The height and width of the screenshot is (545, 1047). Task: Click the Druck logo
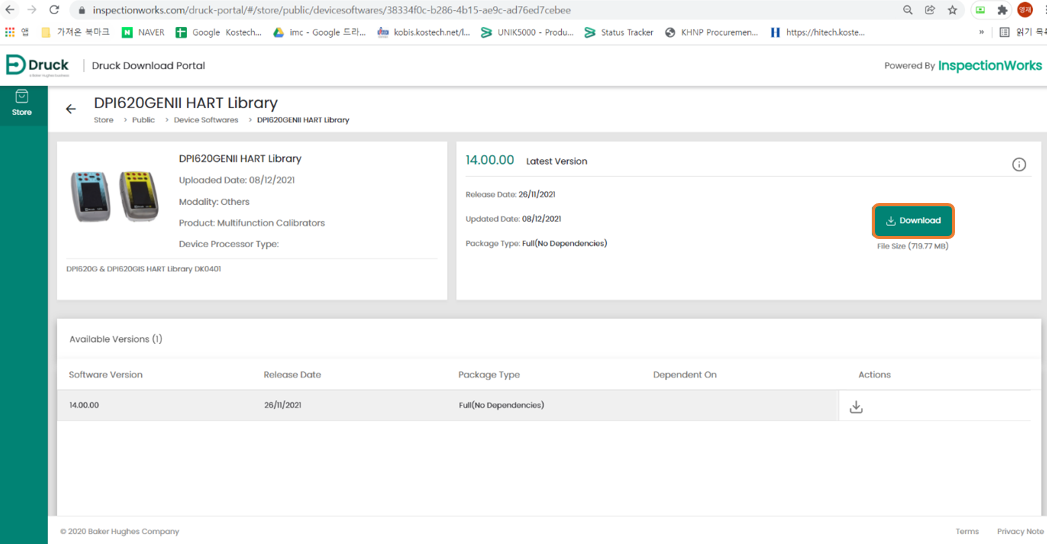click(37, 65)
